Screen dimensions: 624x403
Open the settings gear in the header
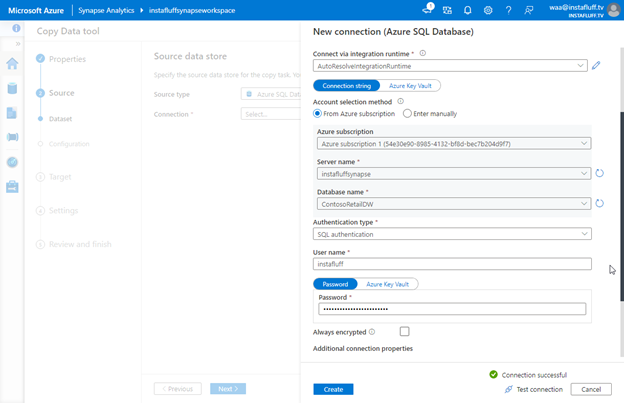pos(488,10)
